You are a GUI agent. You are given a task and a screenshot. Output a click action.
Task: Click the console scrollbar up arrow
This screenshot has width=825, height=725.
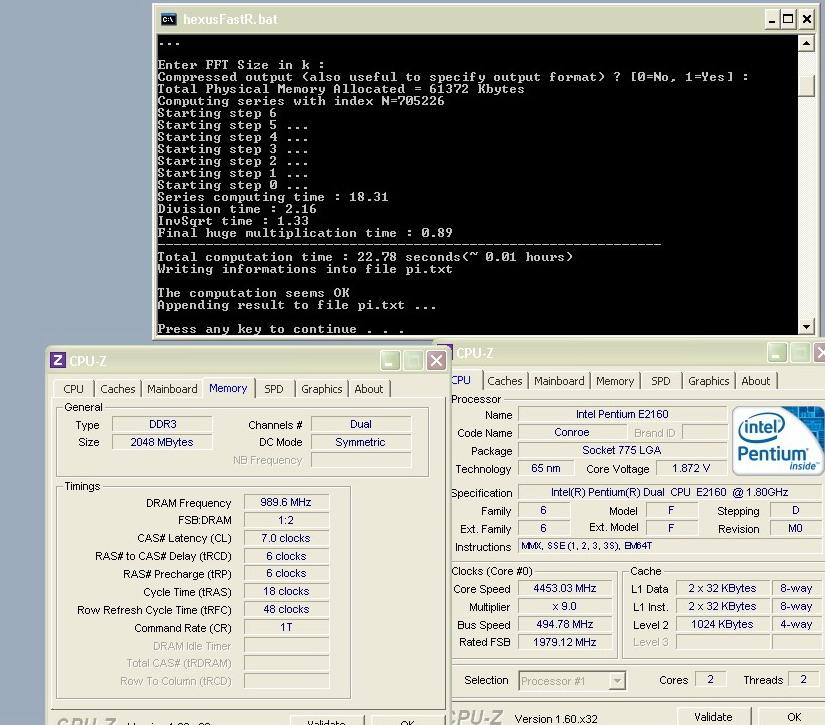click(806, 43)
